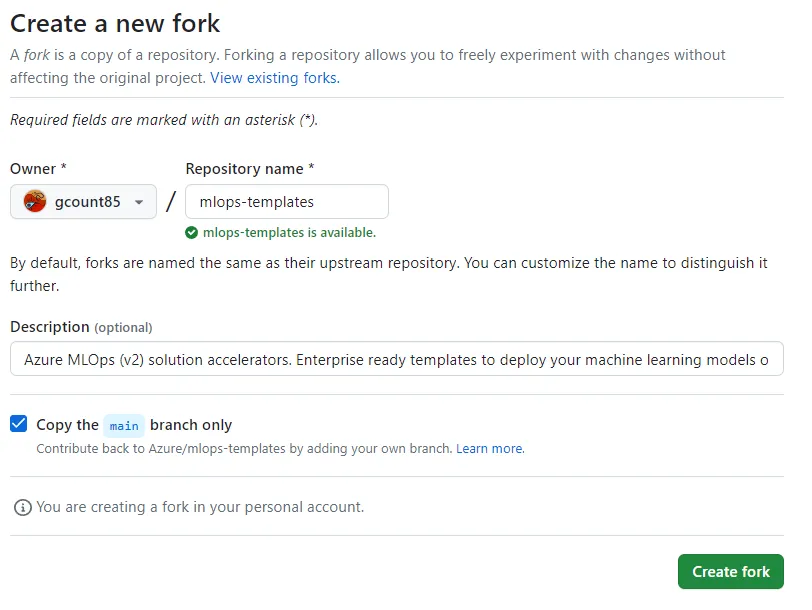Screen dimensions: 812x610
Task: Click the Description (optional) label
Action: point(81,327)
